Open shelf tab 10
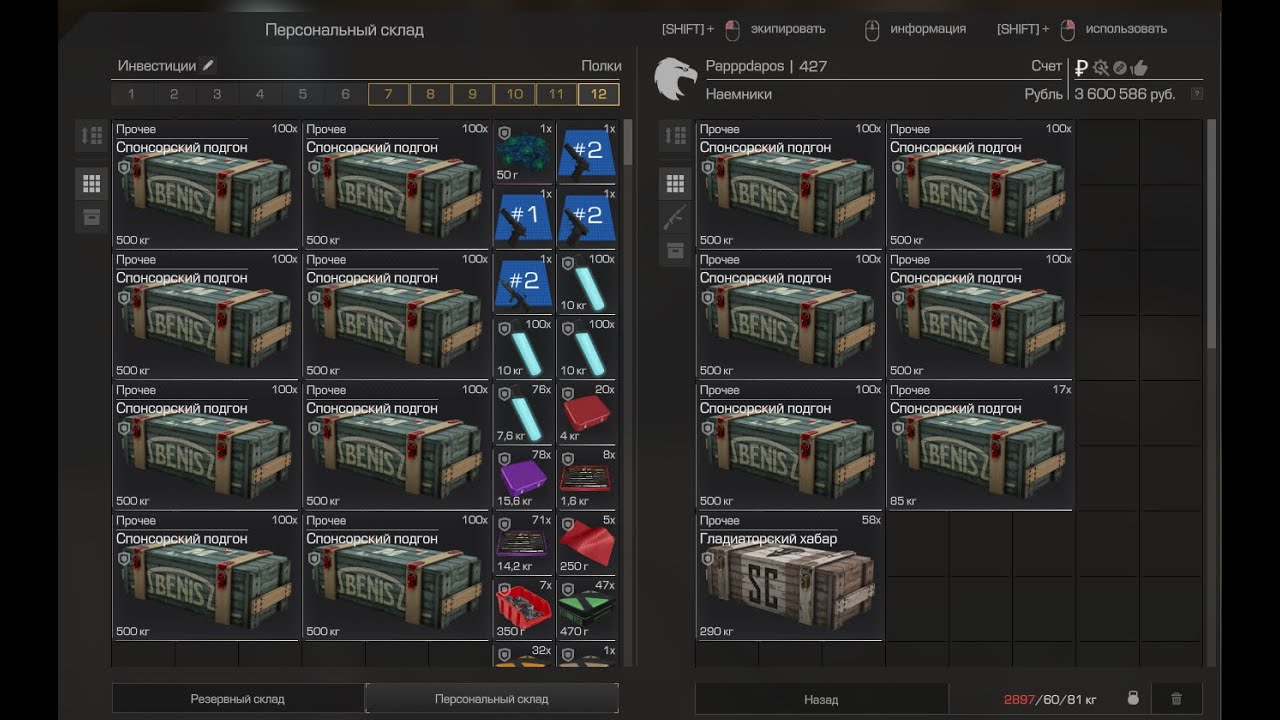This screenshot has width=1280, height=720. click(x=514, y=94)
